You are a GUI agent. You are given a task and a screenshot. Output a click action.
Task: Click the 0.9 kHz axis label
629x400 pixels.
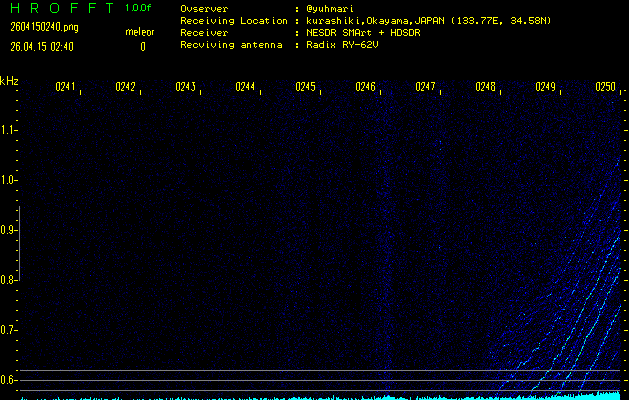(8, 230)
